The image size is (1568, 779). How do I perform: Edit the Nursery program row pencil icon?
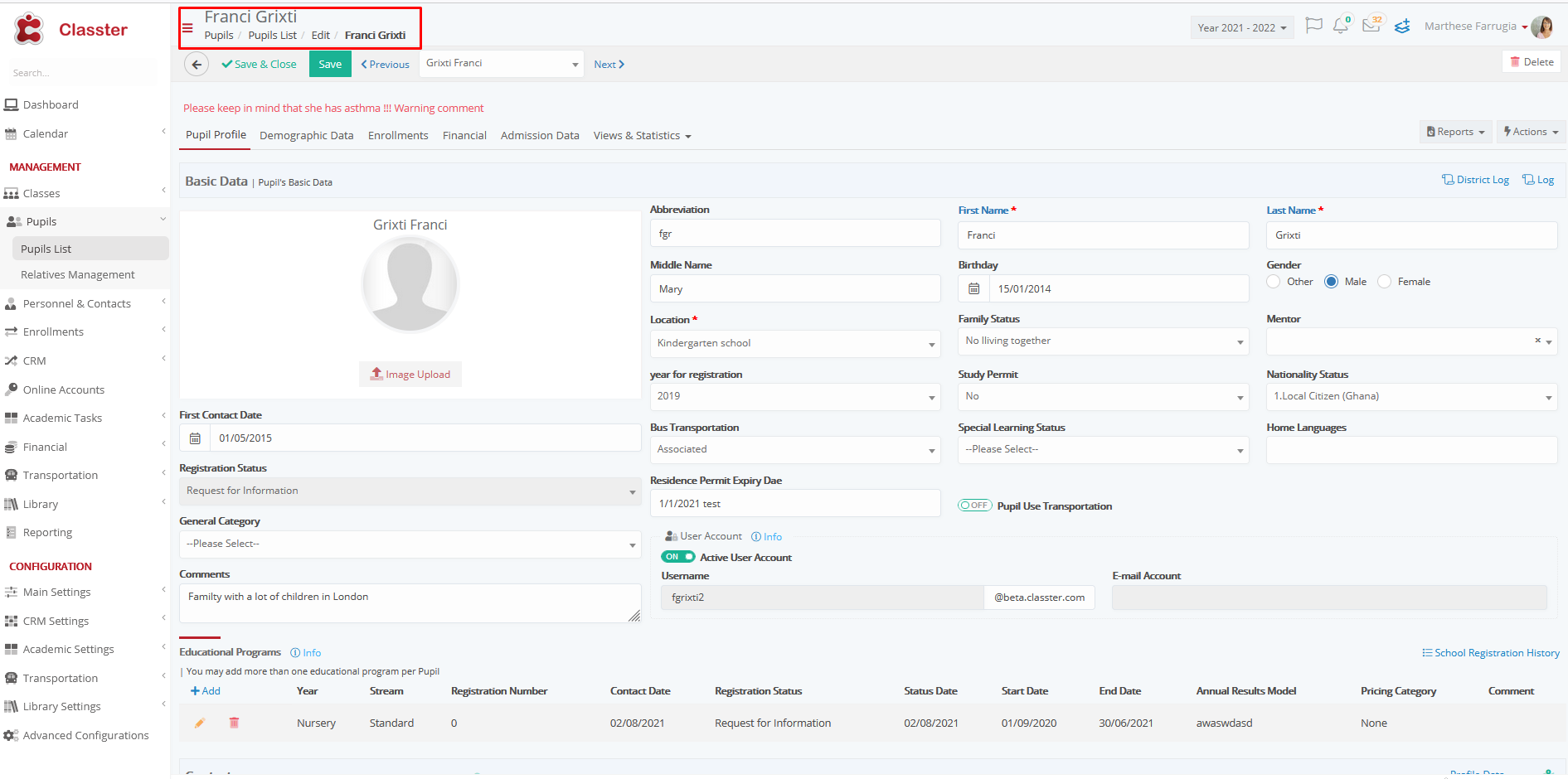[200, 723]
